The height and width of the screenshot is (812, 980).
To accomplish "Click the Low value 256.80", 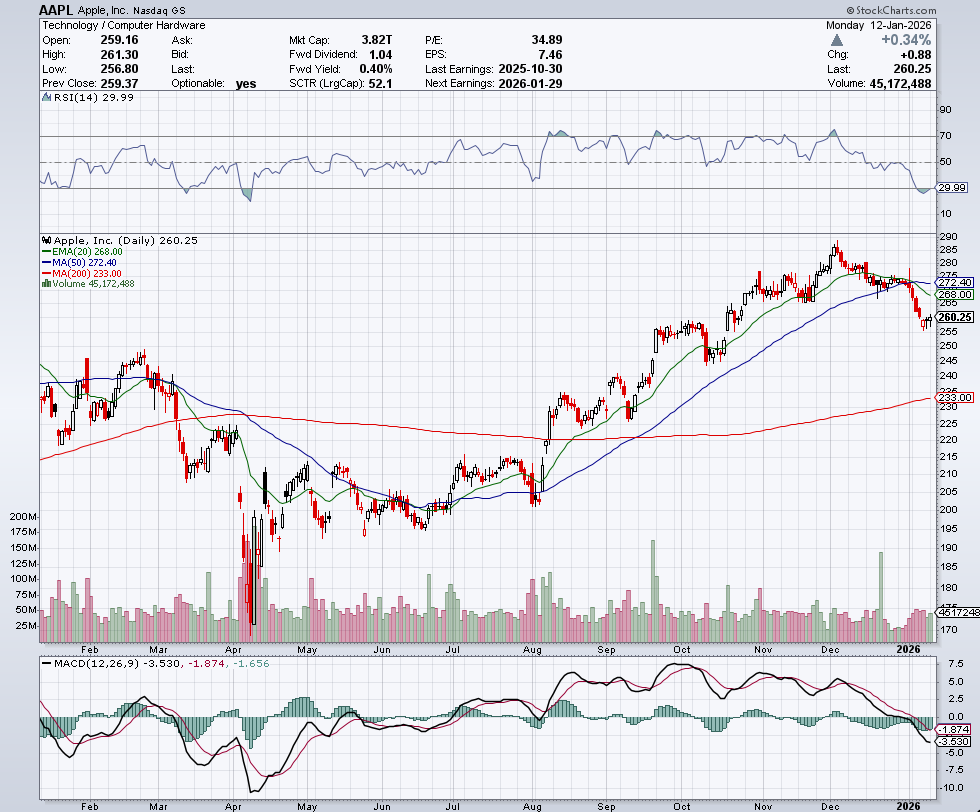I will click(x=119, y=69).
